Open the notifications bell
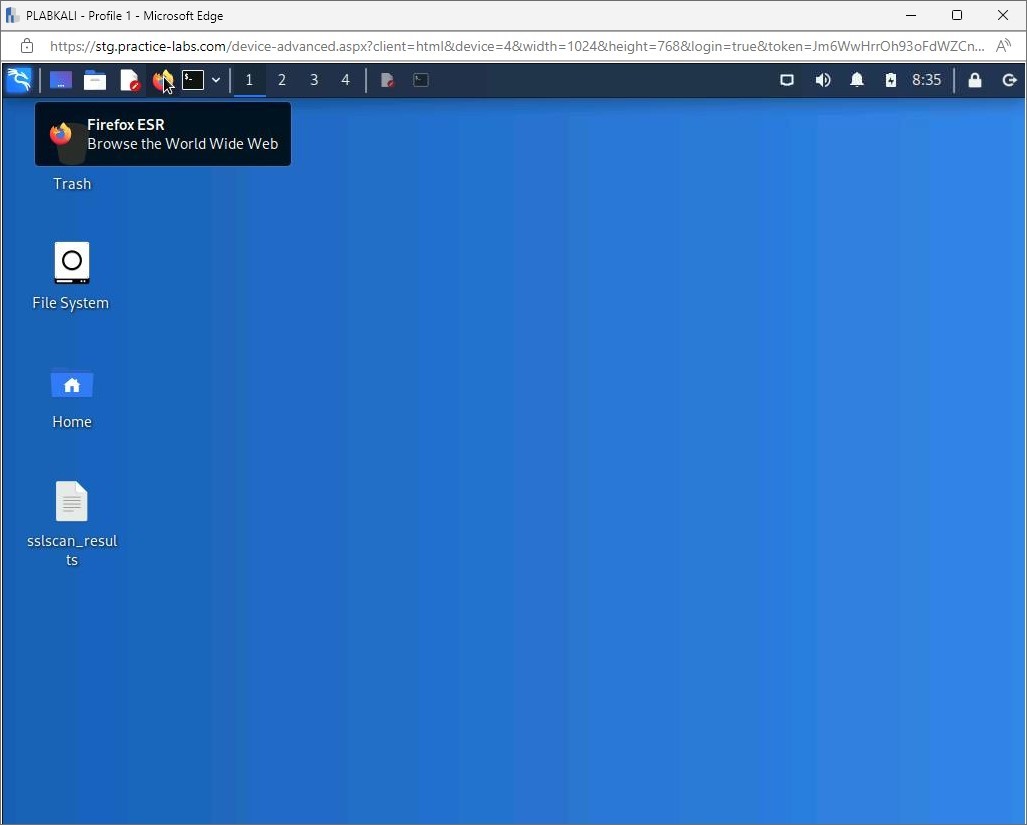The height and width of the screenshot is (825, 1027). (x=857, y=80)
